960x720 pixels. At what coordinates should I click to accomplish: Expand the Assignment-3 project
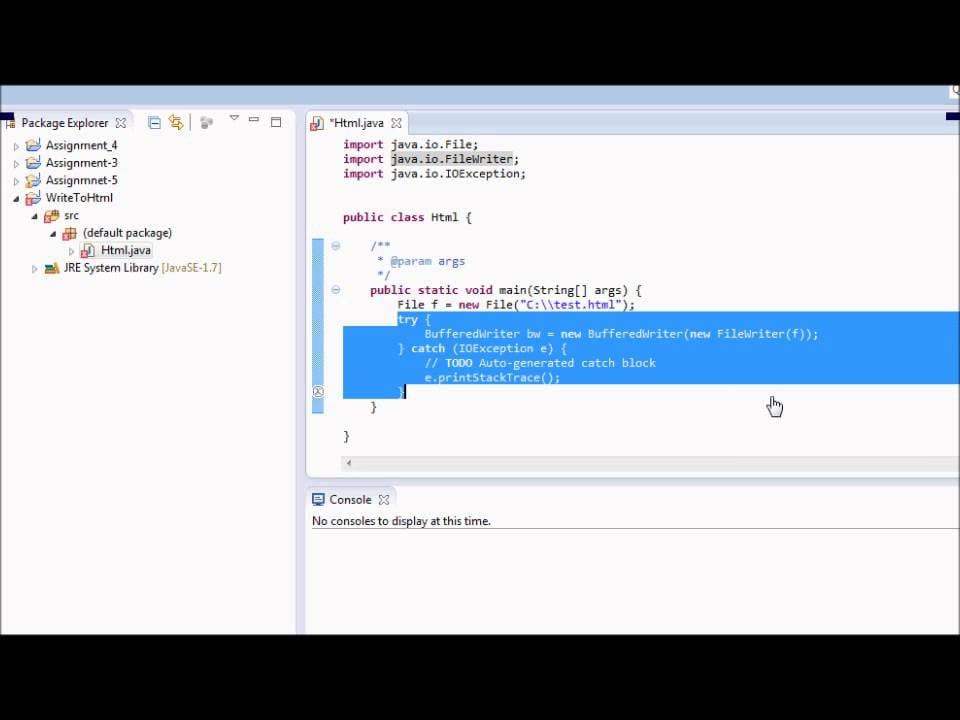coord(16,162)
